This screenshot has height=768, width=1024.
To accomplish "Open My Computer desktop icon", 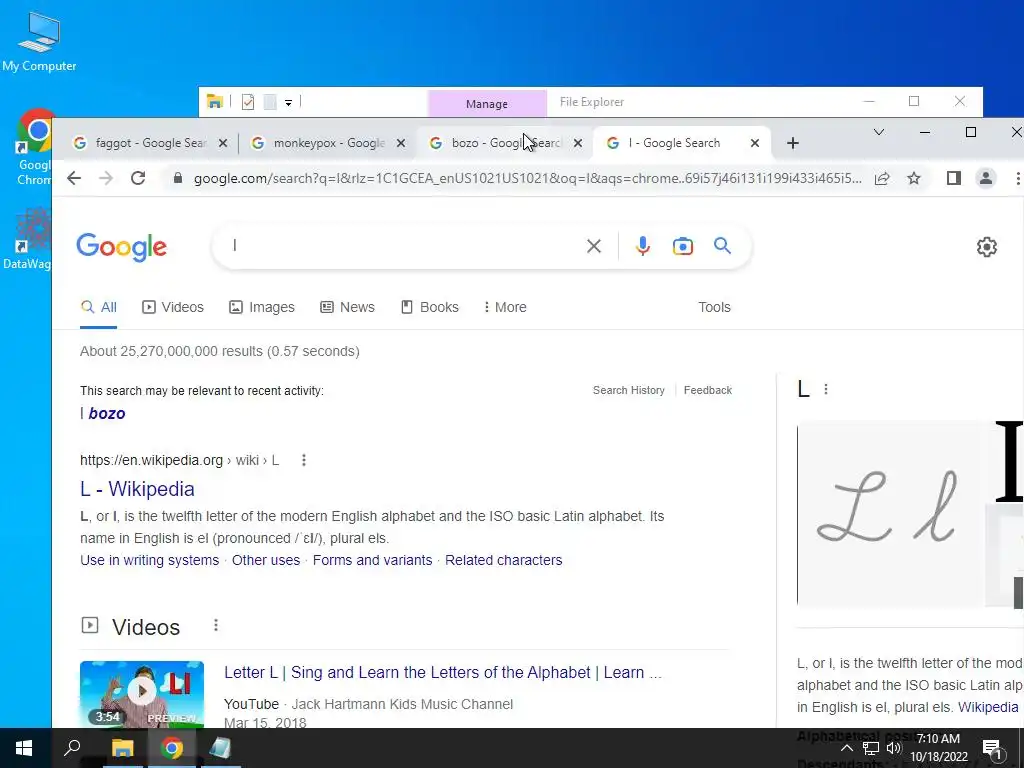I will click(x=39, y=42).
